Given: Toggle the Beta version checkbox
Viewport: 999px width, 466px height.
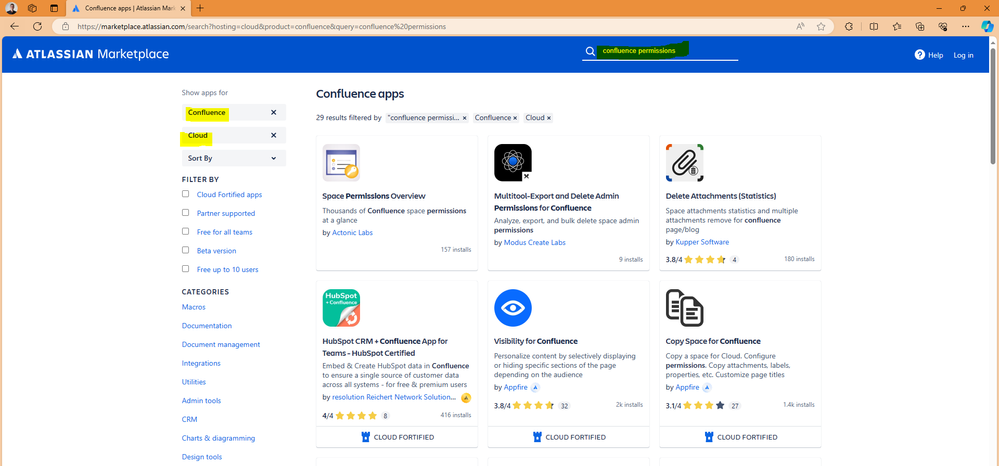Looking at the screenshot, I should coord(185,250).
